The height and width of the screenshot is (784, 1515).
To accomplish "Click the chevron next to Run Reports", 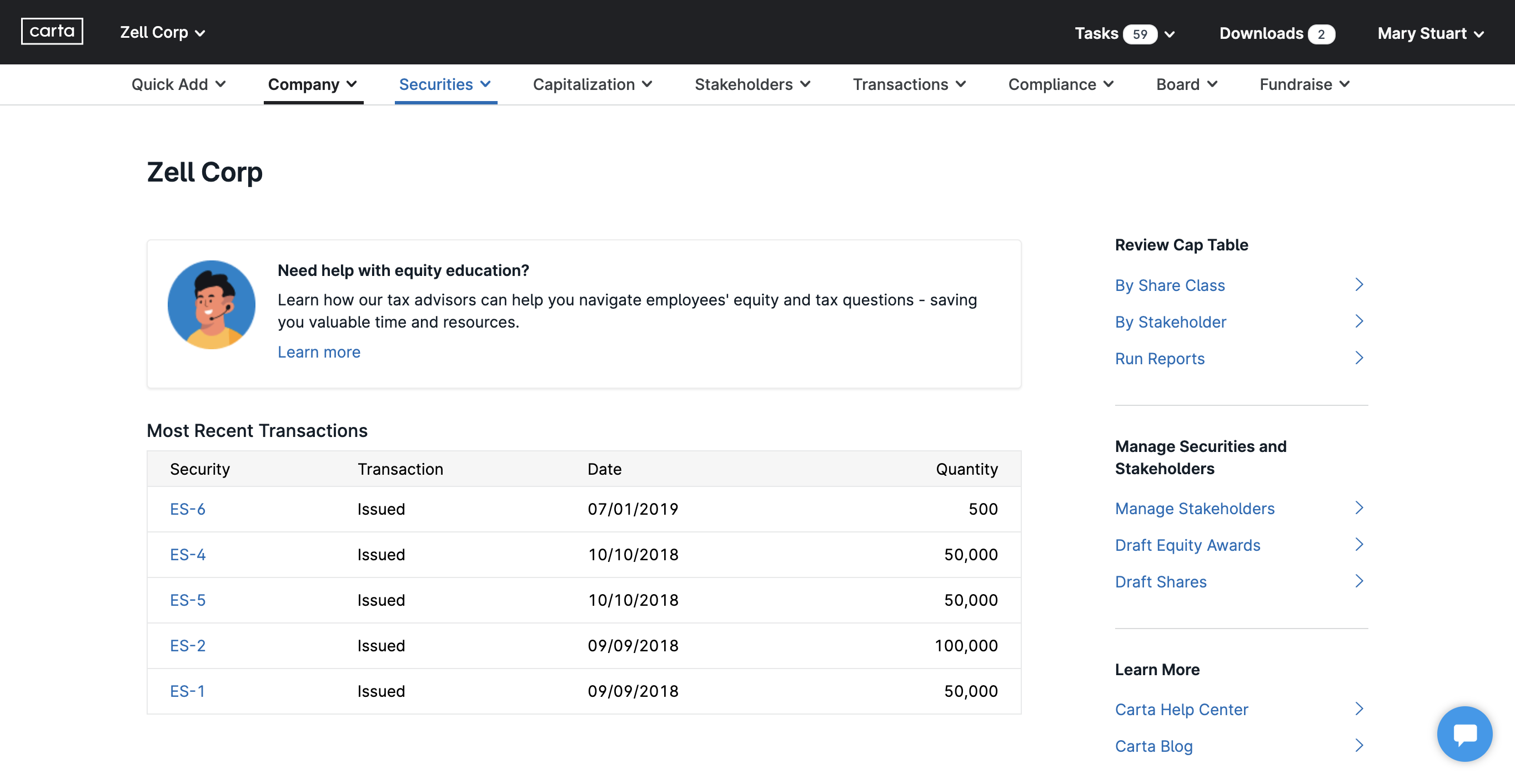I will pyautogui.click(x=1358, y=358).
